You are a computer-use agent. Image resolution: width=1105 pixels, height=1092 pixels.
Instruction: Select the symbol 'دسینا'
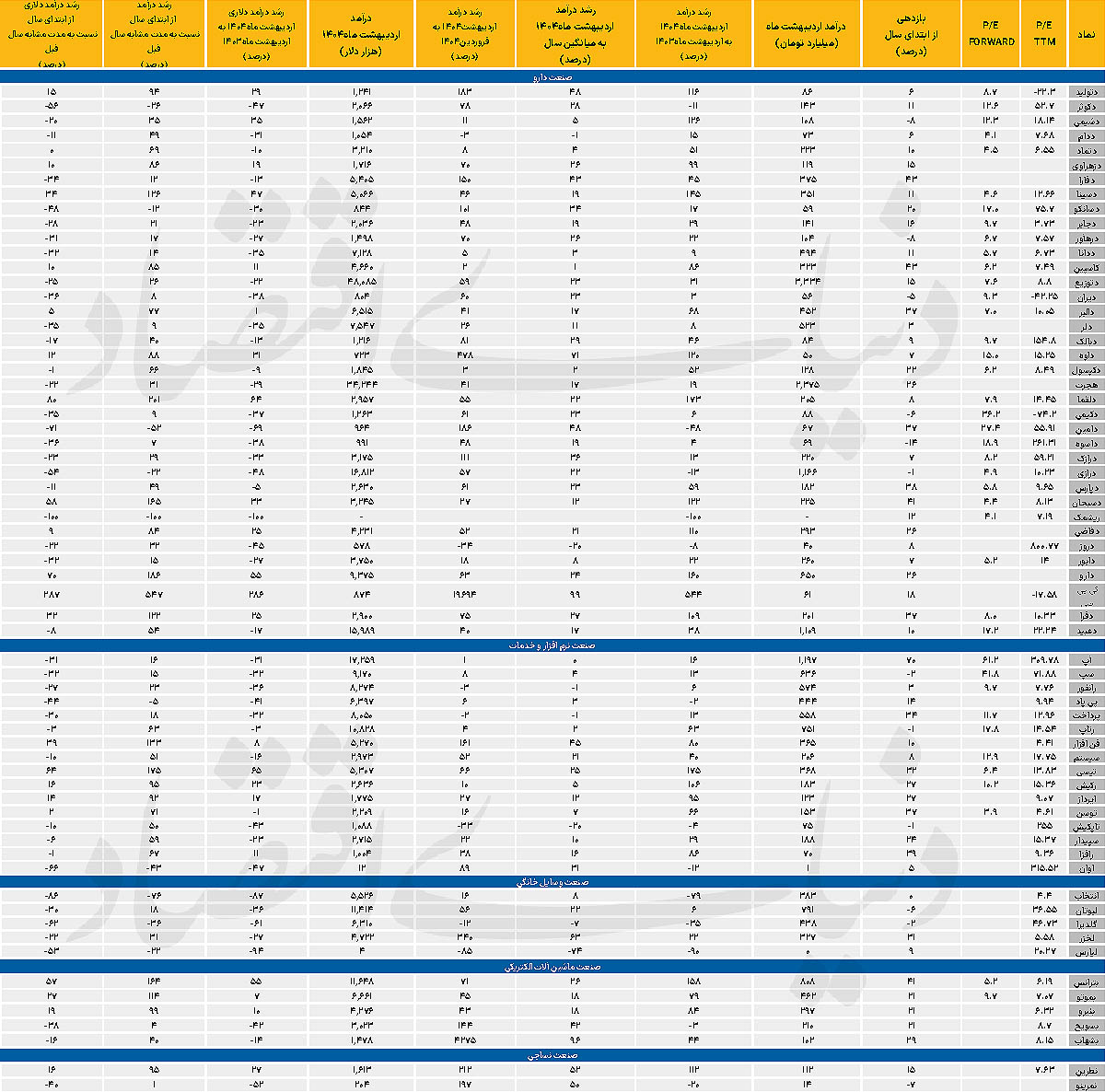pyautogui.click(x=1086, y=193)
